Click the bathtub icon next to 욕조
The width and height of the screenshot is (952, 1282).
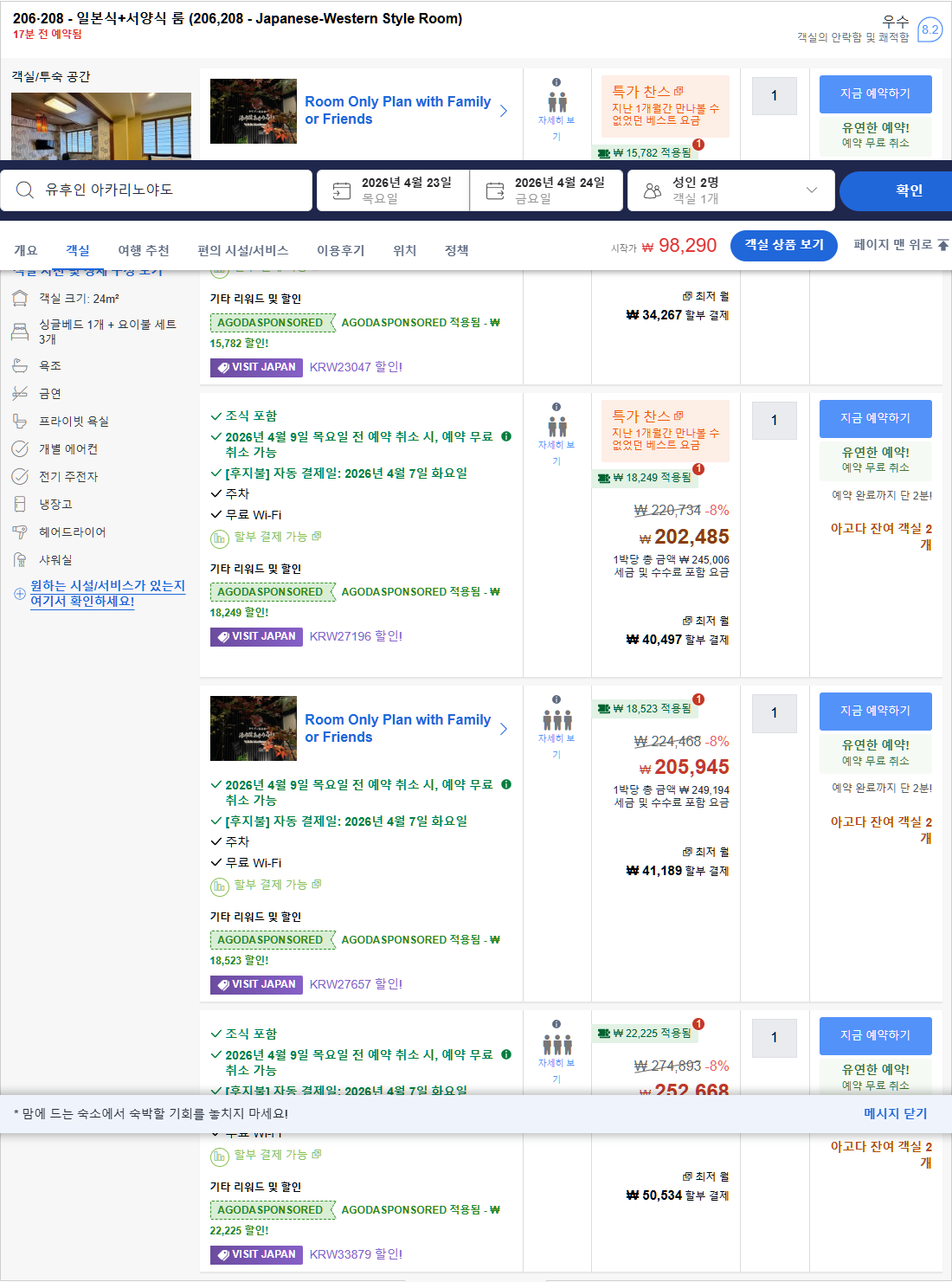click(20, 365)
